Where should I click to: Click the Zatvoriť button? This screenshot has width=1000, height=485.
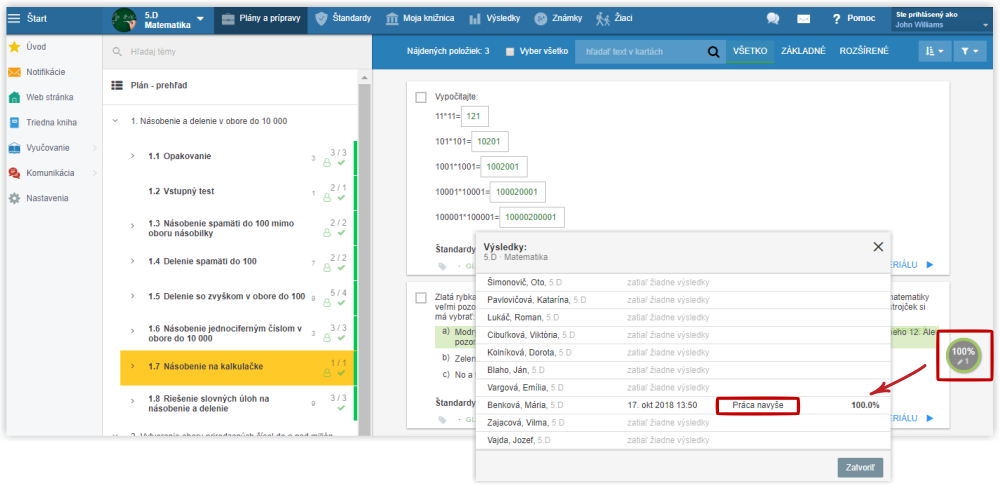pyautogui.click(x=860, y=468)
